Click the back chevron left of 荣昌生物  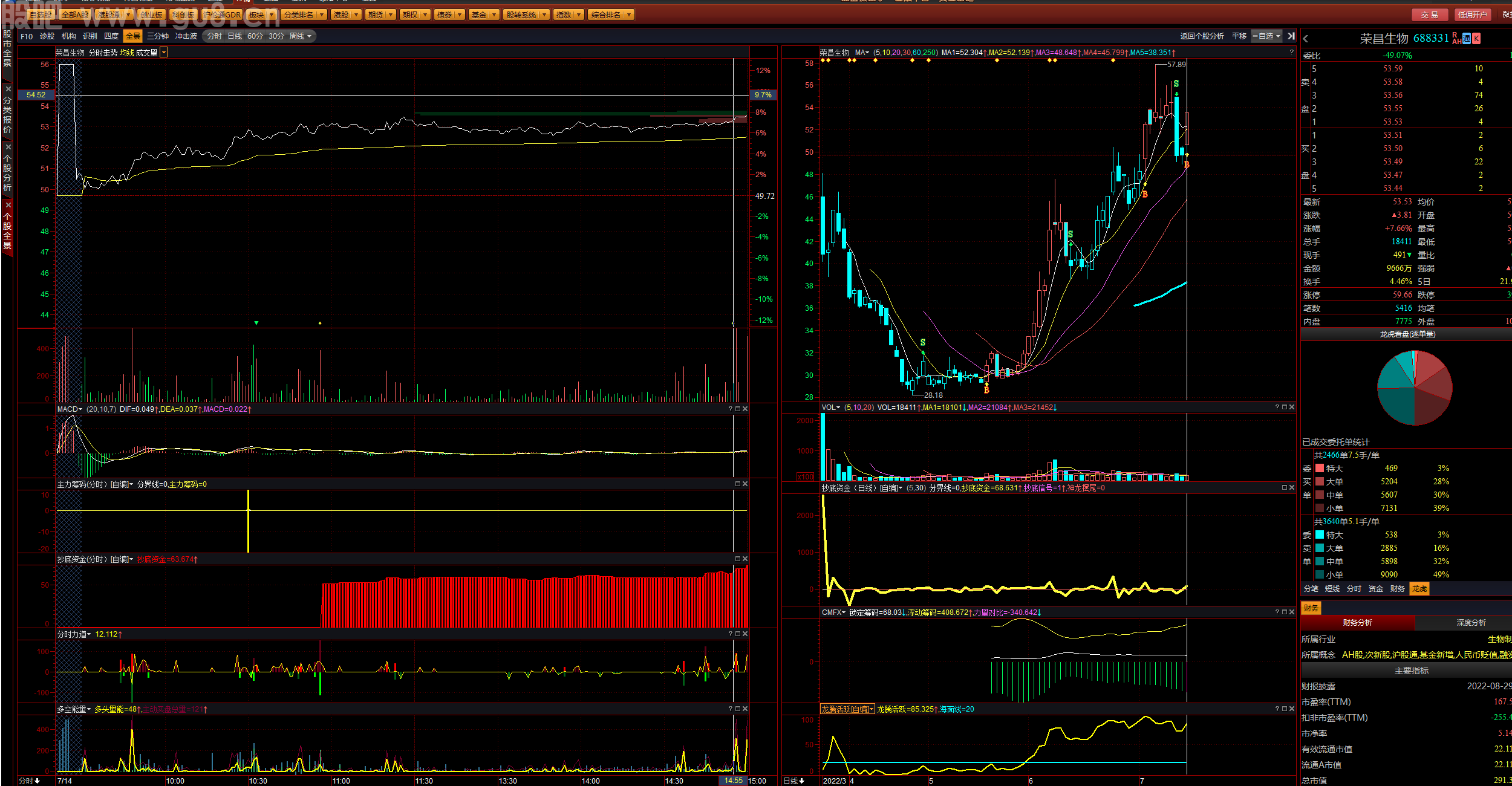click(1306, 39)
